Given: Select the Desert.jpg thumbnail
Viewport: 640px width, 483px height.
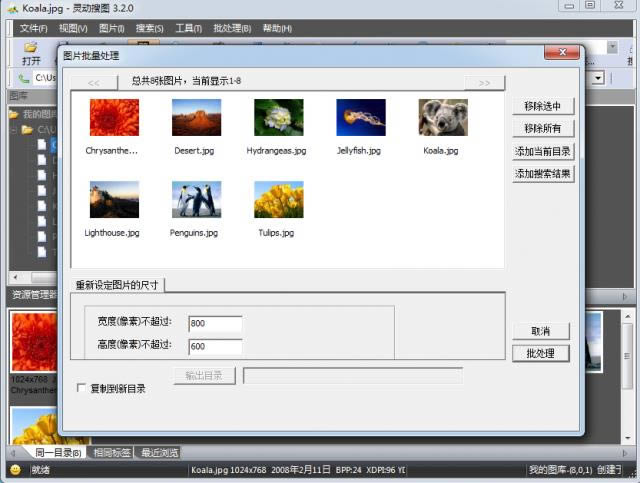Looking at the screenshot, I should [196, 118].
